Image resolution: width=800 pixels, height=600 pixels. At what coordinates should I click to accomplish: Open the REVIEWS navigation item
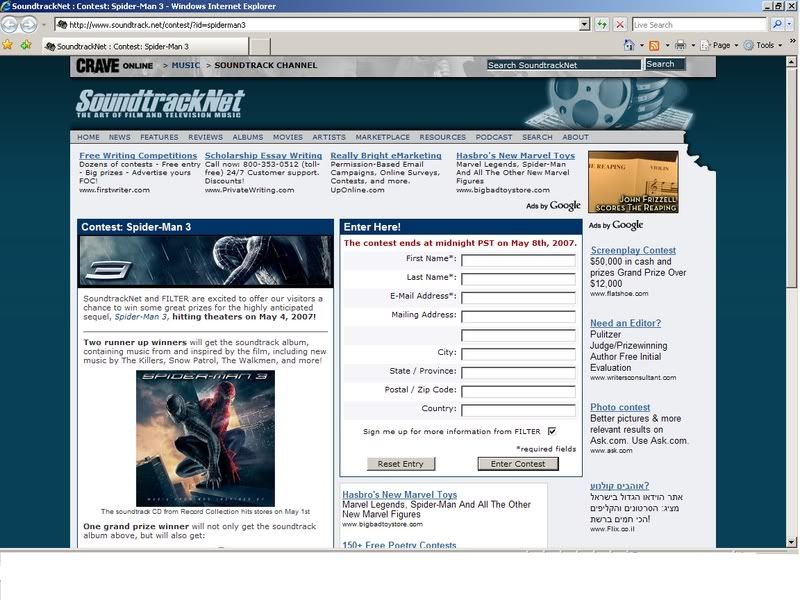click(205, 137)
